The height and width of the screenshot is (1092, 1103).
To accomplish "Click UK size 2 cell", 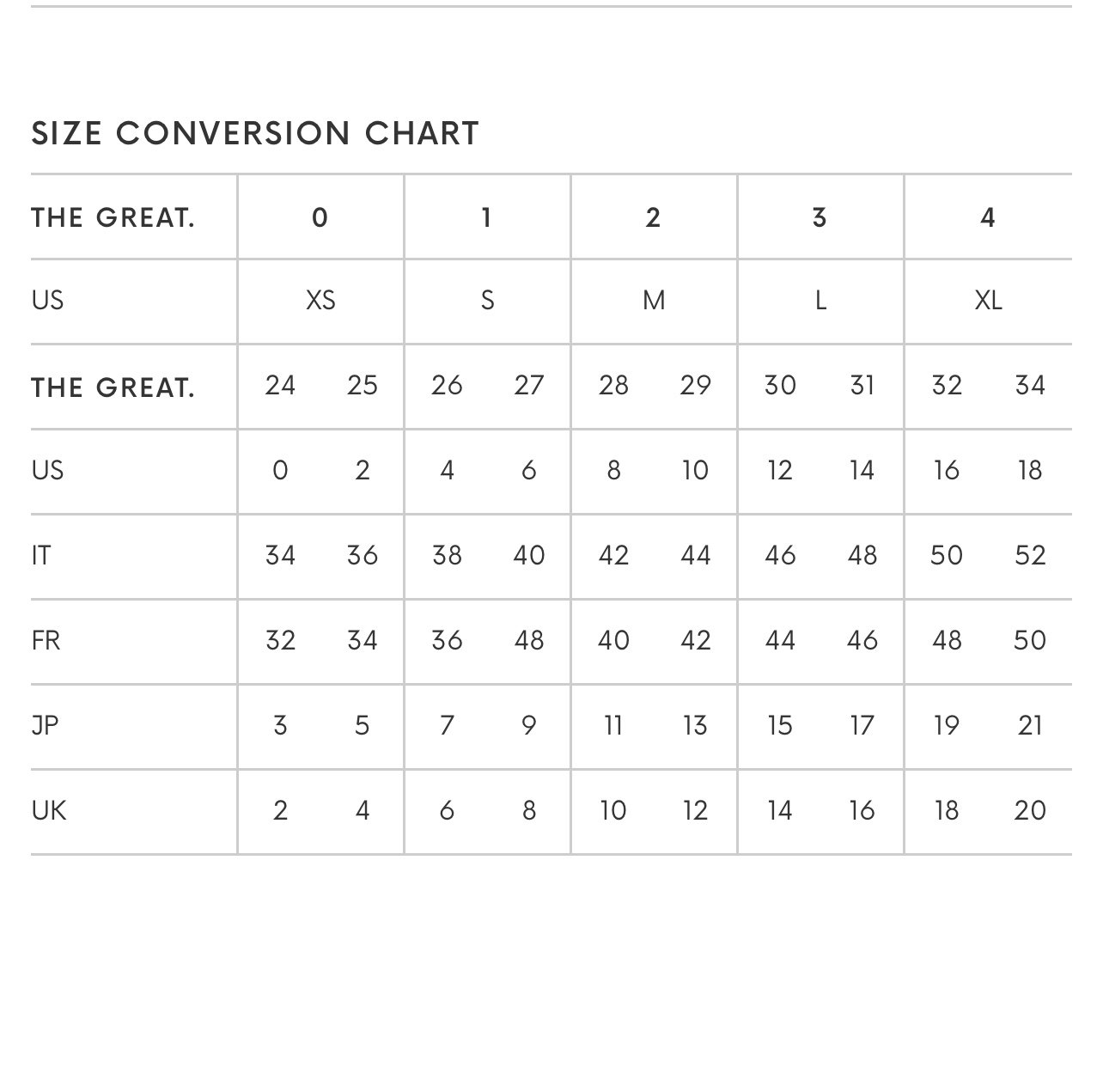I will point(280,810).
